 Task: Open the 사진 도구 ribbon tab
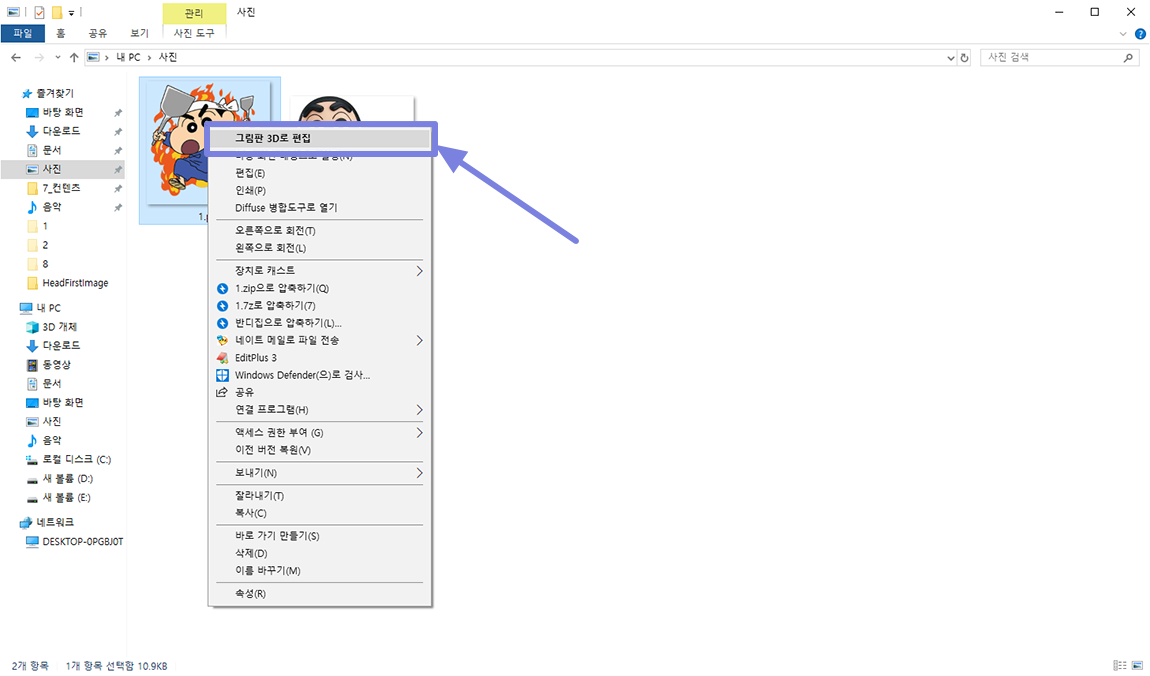(194, 33)
